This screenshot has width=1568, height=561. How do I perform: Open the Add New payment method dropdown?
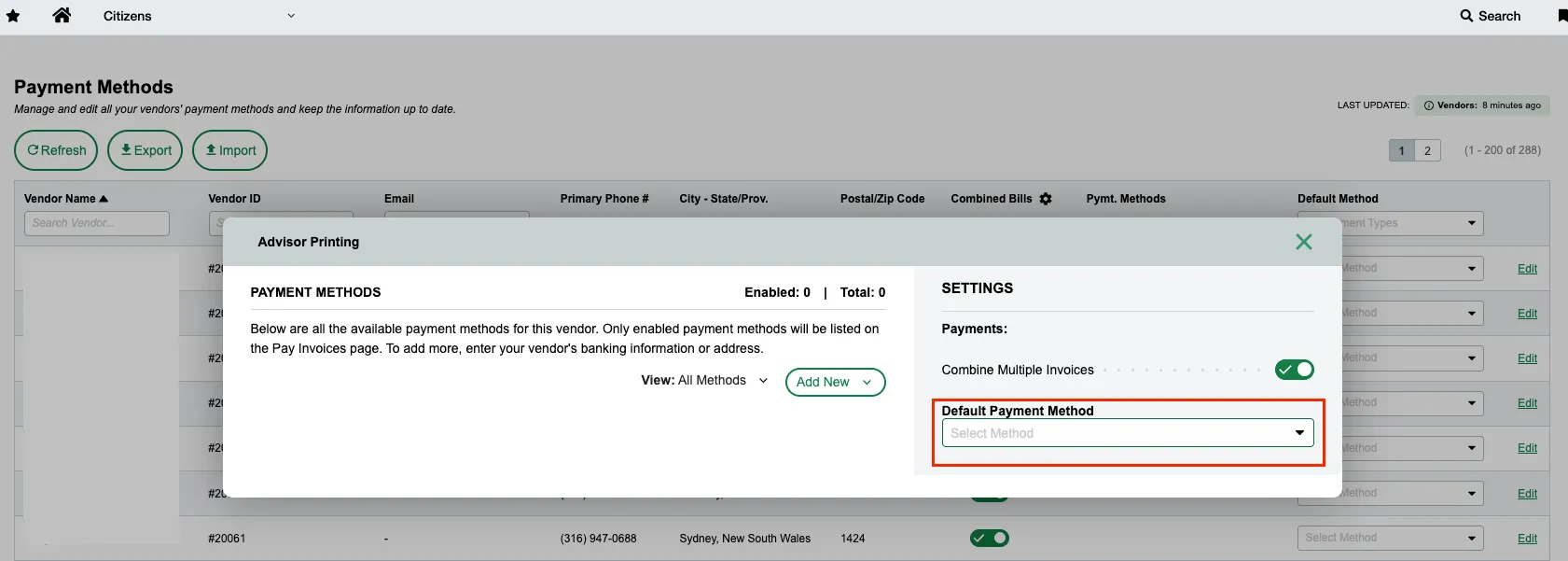click(x=835, y=382)
